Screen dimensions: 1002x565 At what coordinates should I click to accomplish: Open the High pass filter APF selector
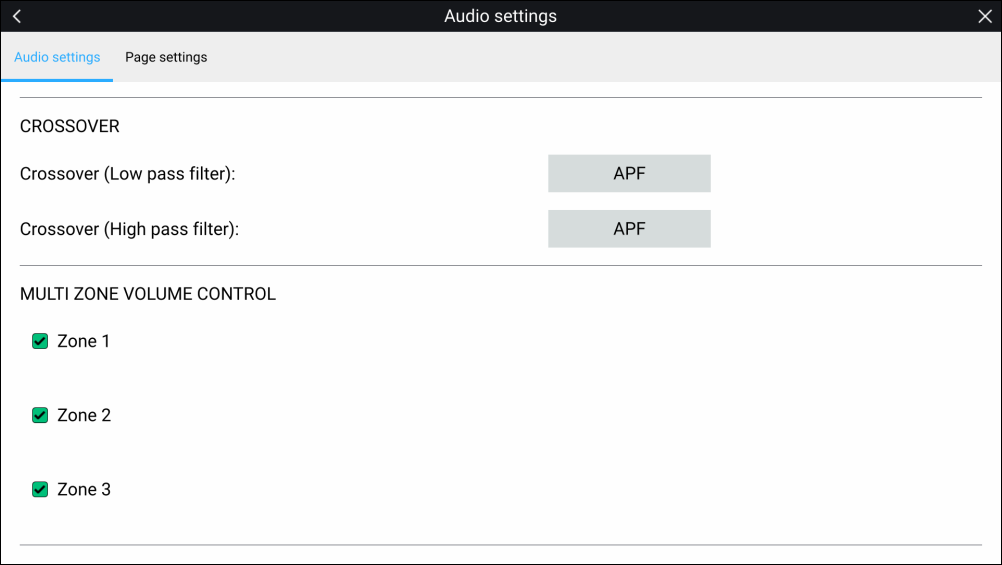click(629, 228)
